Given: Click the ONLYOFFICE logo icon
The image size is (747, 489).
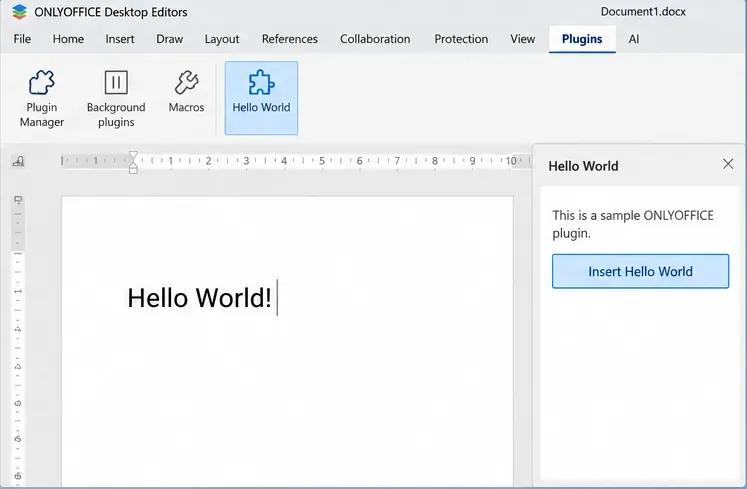Looking at the screenshot, I should click(x=20, y=12).
